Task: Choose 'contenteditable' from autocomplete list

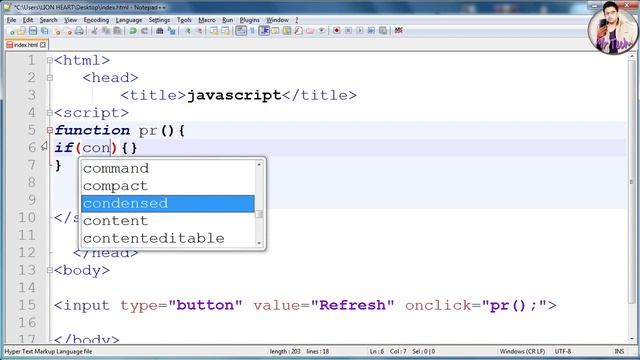Action: coord(168,238)
